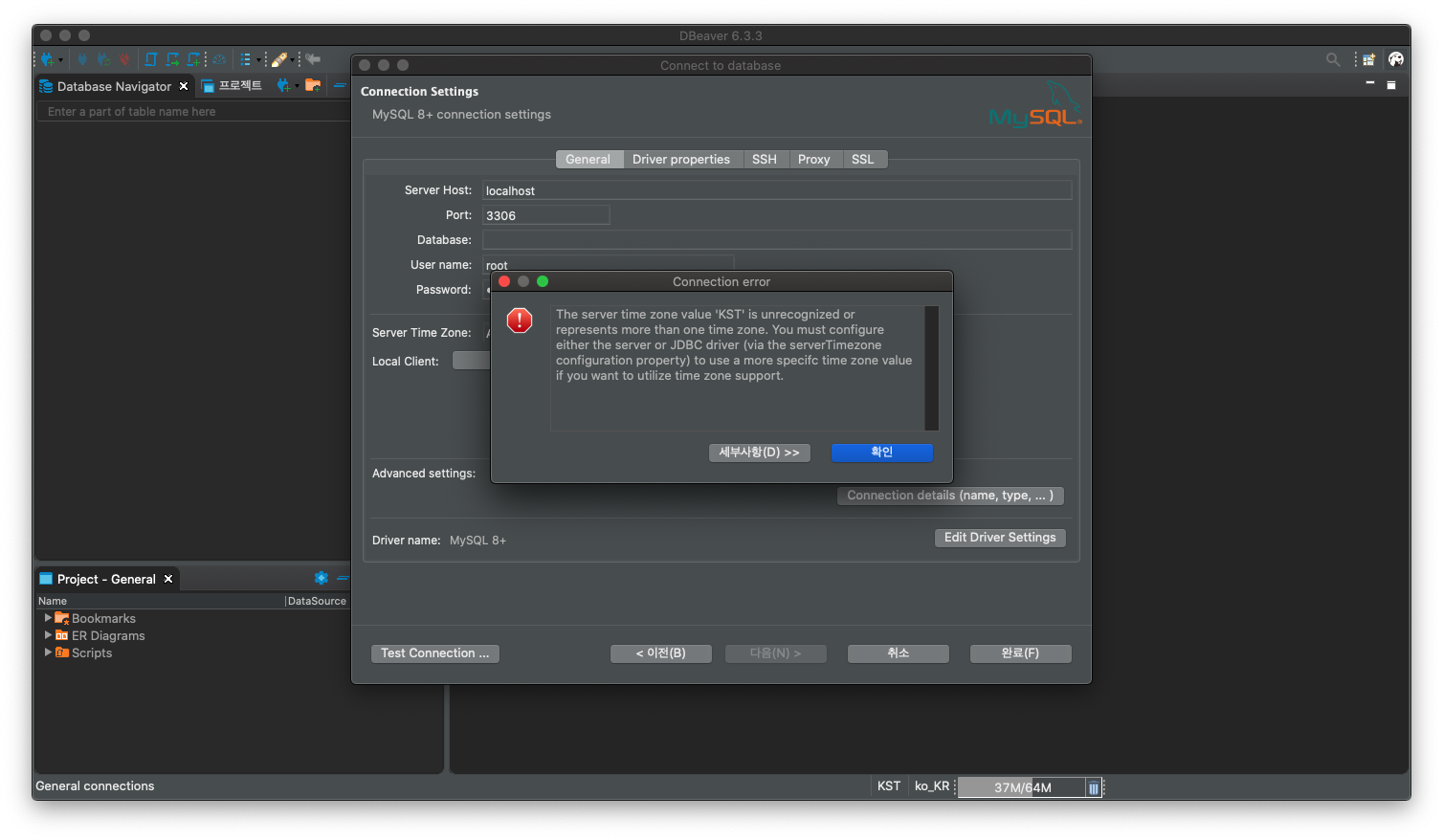The height and width of the screenshot is (840, 1443).
Task: Click the red error icon in Connection error dialog
Action: point(520,321)
